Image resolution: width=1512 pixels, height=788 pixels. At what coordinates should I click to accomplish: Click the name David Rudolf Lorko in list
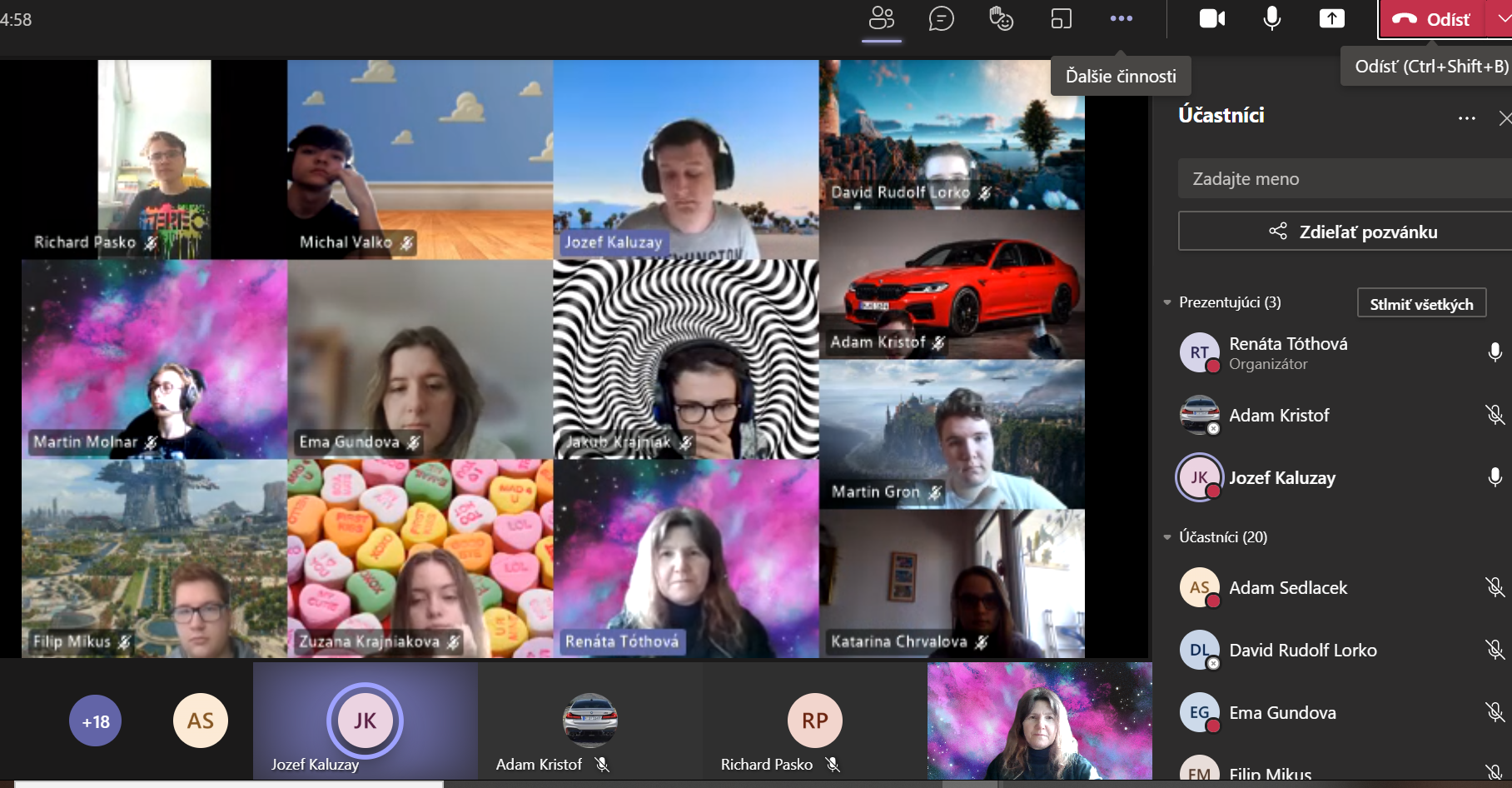(x=1303, y=650)
